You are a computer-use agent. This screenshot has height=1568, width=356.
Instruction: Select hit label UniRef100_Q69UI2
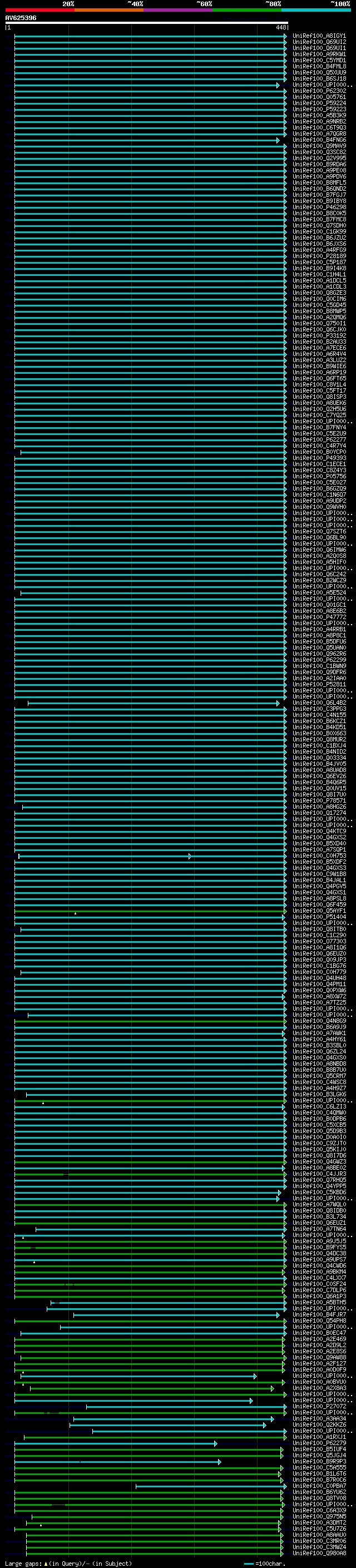(319, 42)
